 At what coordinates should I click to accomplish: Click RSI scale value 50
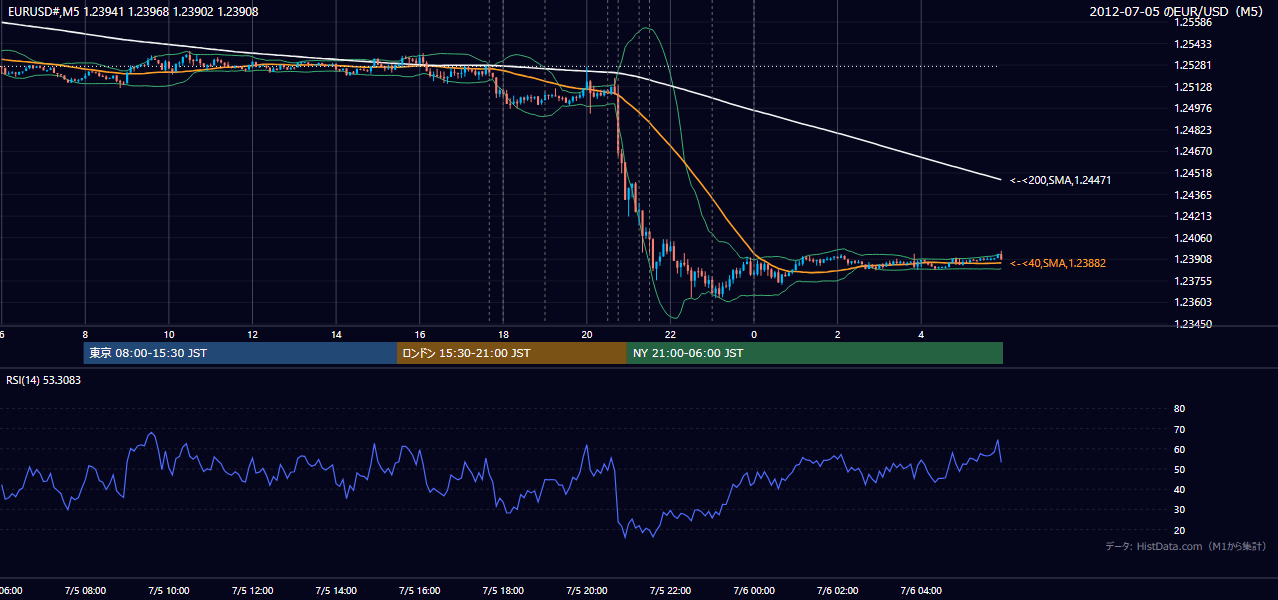pyautogui.click(x=1179, y=469)
